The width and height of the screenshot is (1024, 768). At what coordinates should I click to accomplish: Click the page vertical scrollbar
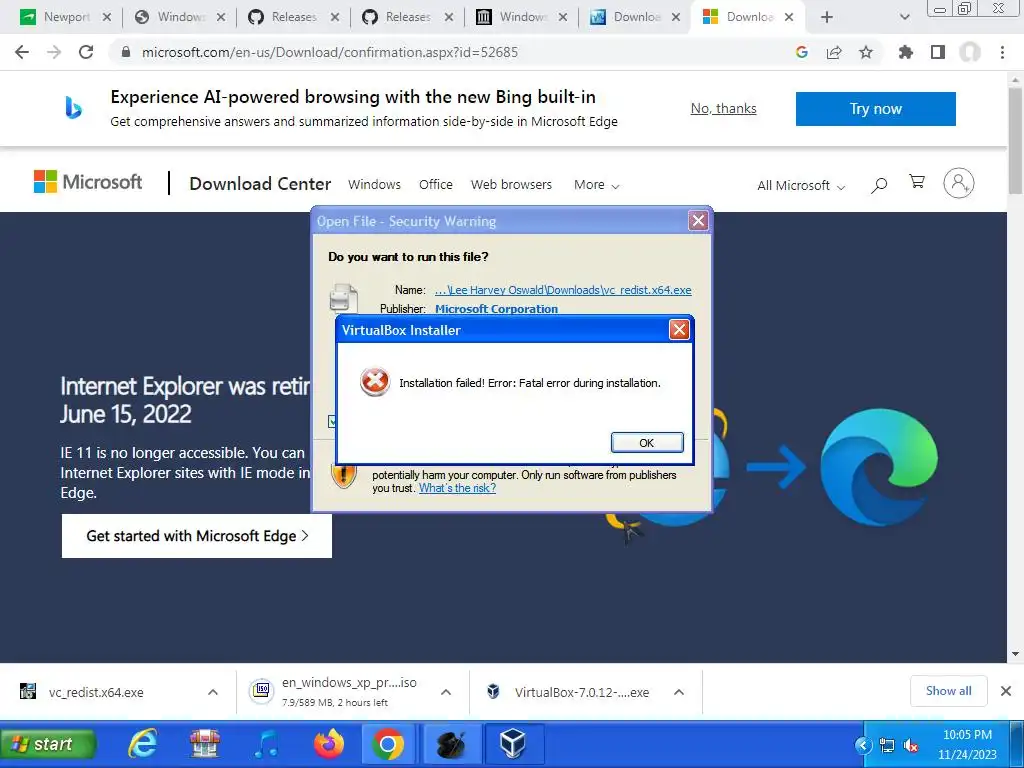coord(1015,140)
